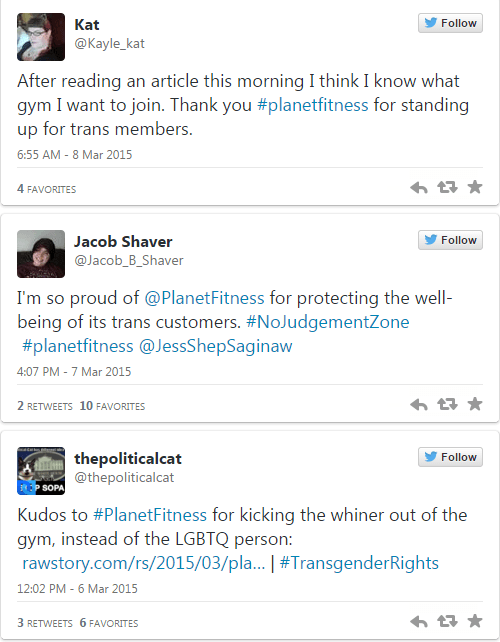Open the #NoJudgementZone hashtag

click(x=328, y=322)
